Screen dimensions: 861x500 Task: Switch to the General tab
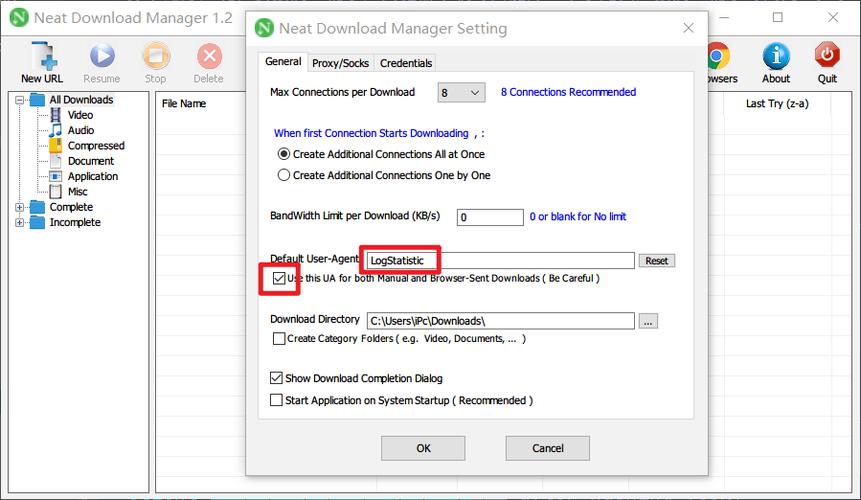(283, 61)
